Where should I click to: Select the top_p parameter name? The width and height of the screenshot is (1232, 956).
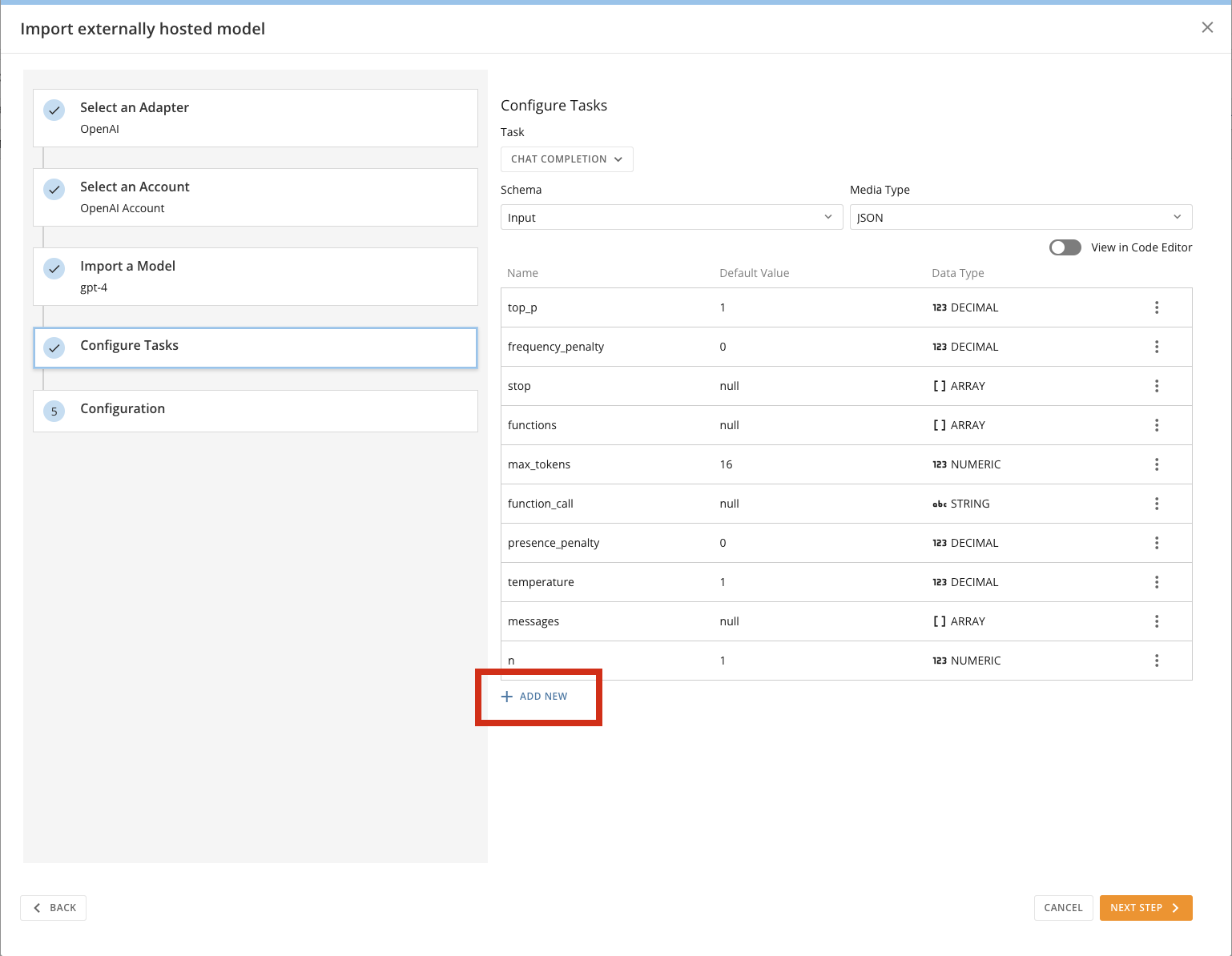[x=522, y=307]
